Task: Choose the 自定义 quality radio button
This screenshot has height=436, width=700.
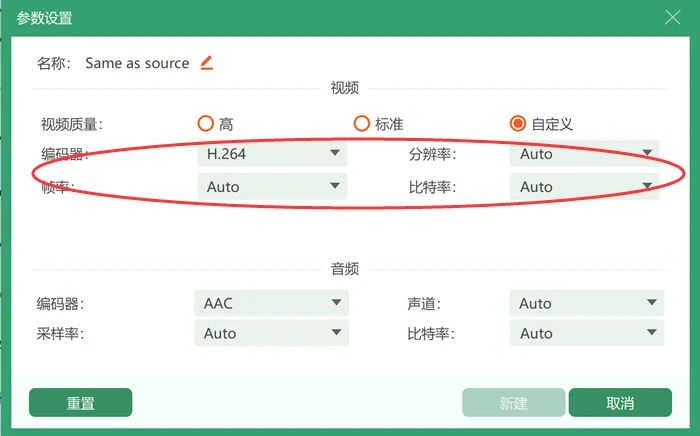Action: 518,124
